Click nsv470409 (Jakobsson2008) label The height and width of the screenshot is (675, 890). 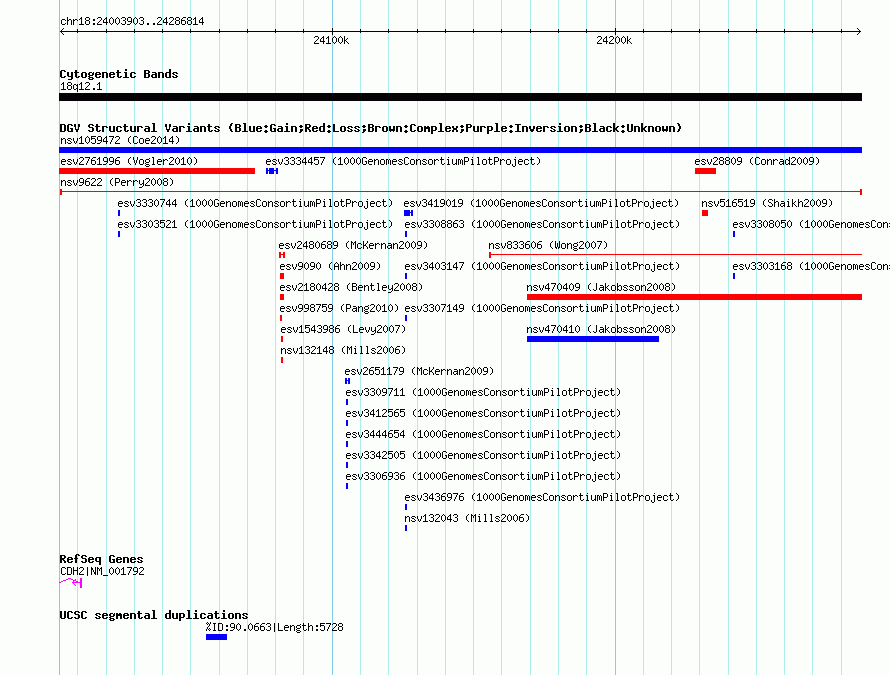pos(601,287)
